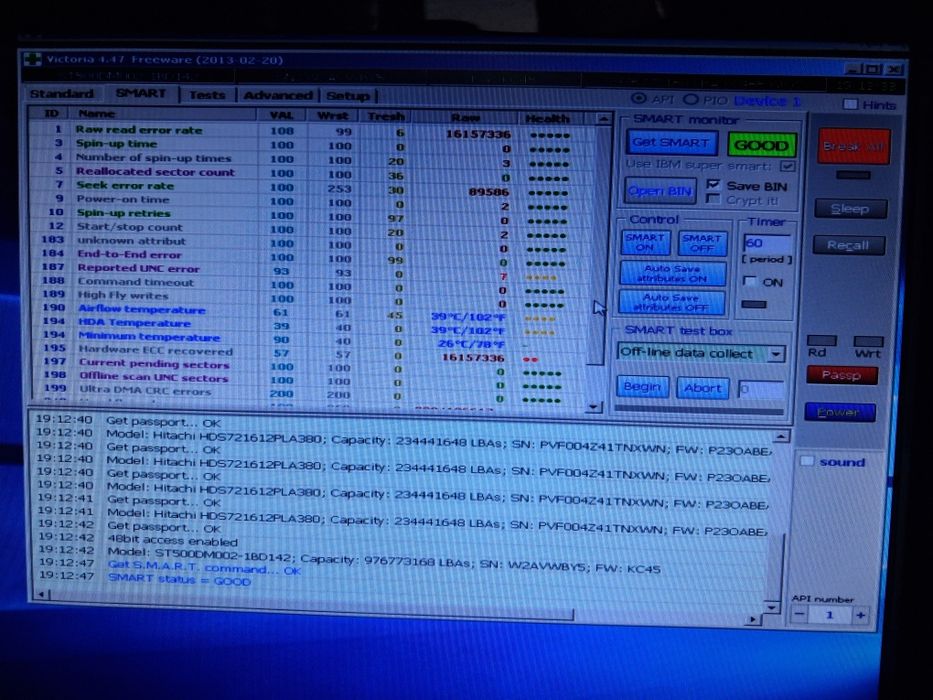933x700 pixels.
Task: Click the field next to Abort
Action: (761, 390)
